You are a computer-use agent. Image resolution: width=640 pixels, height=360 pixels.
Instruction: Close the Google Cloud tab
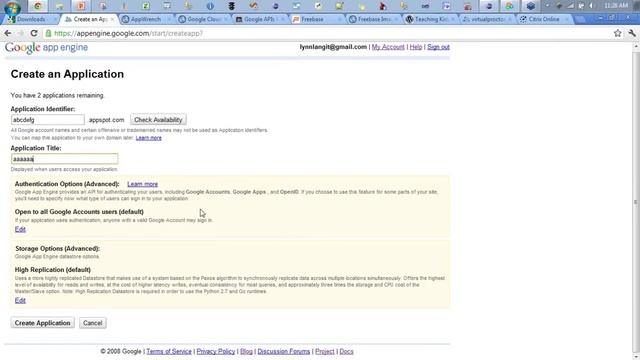(x=226, y=19)
